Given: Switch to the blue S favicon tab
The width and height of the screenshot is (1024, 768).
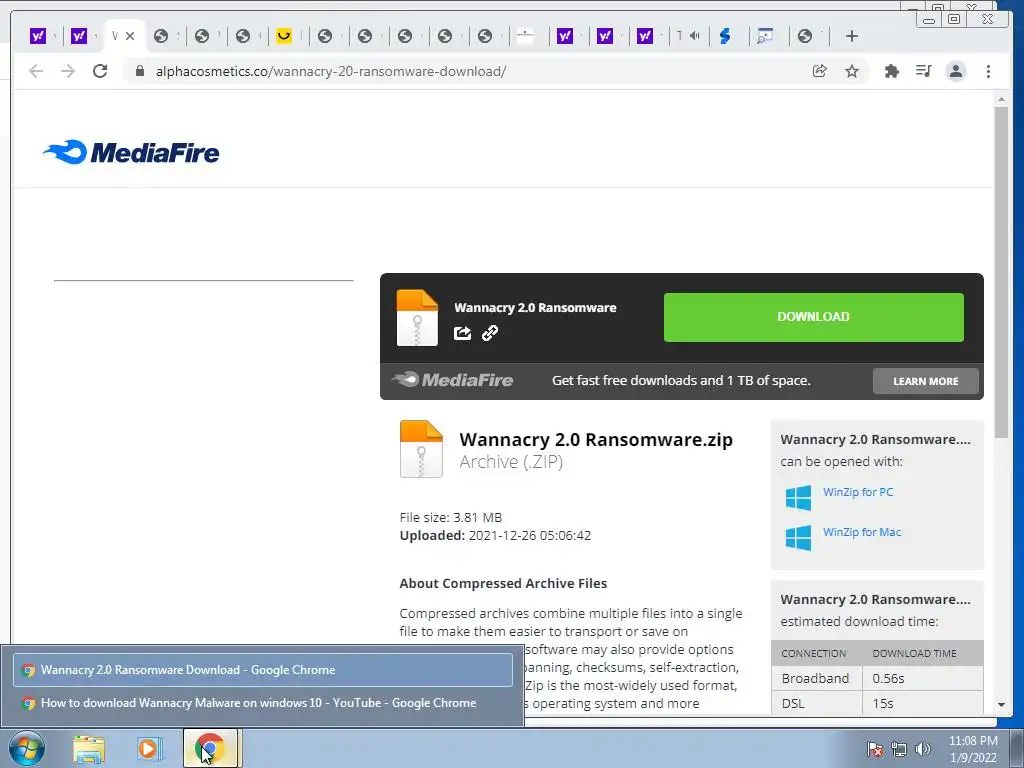Looking at the screenshot, I should point(724,36).
